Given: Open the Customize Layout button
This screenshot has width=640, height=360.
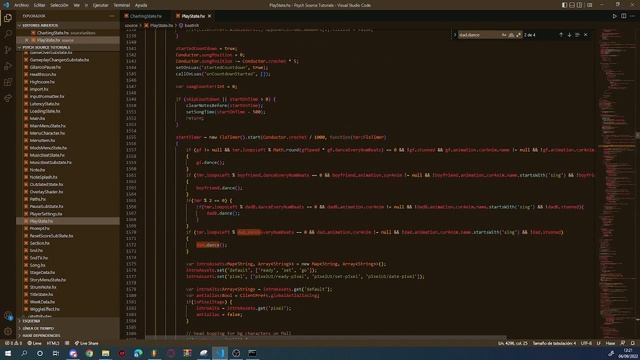Looking at the screenshot, I should coord(589,5).
